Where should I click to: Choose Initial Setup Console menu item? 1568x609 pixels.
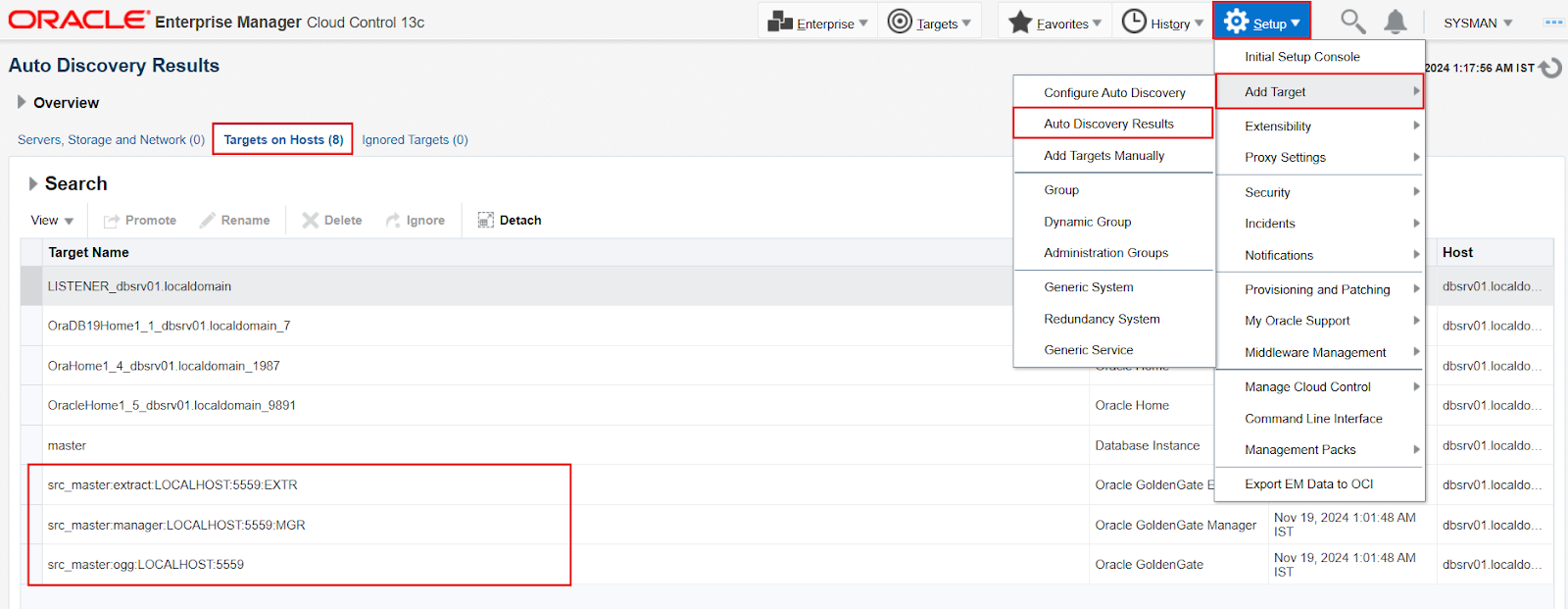(x=1319, y=57)
